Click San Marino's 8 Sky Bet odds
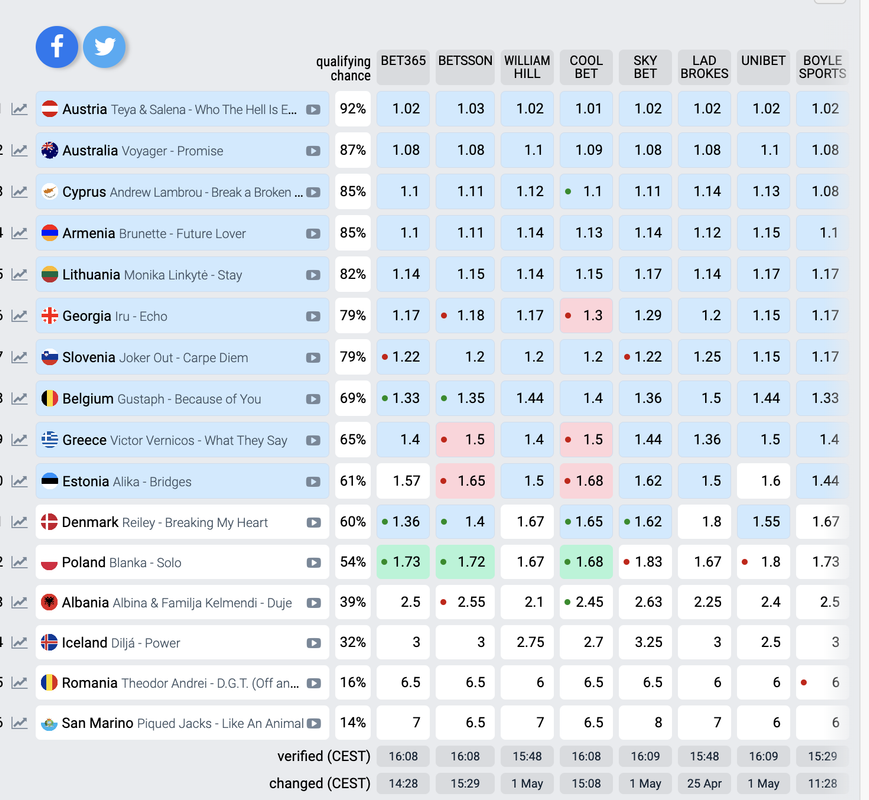Screen dimensions: 869x800 645,723
